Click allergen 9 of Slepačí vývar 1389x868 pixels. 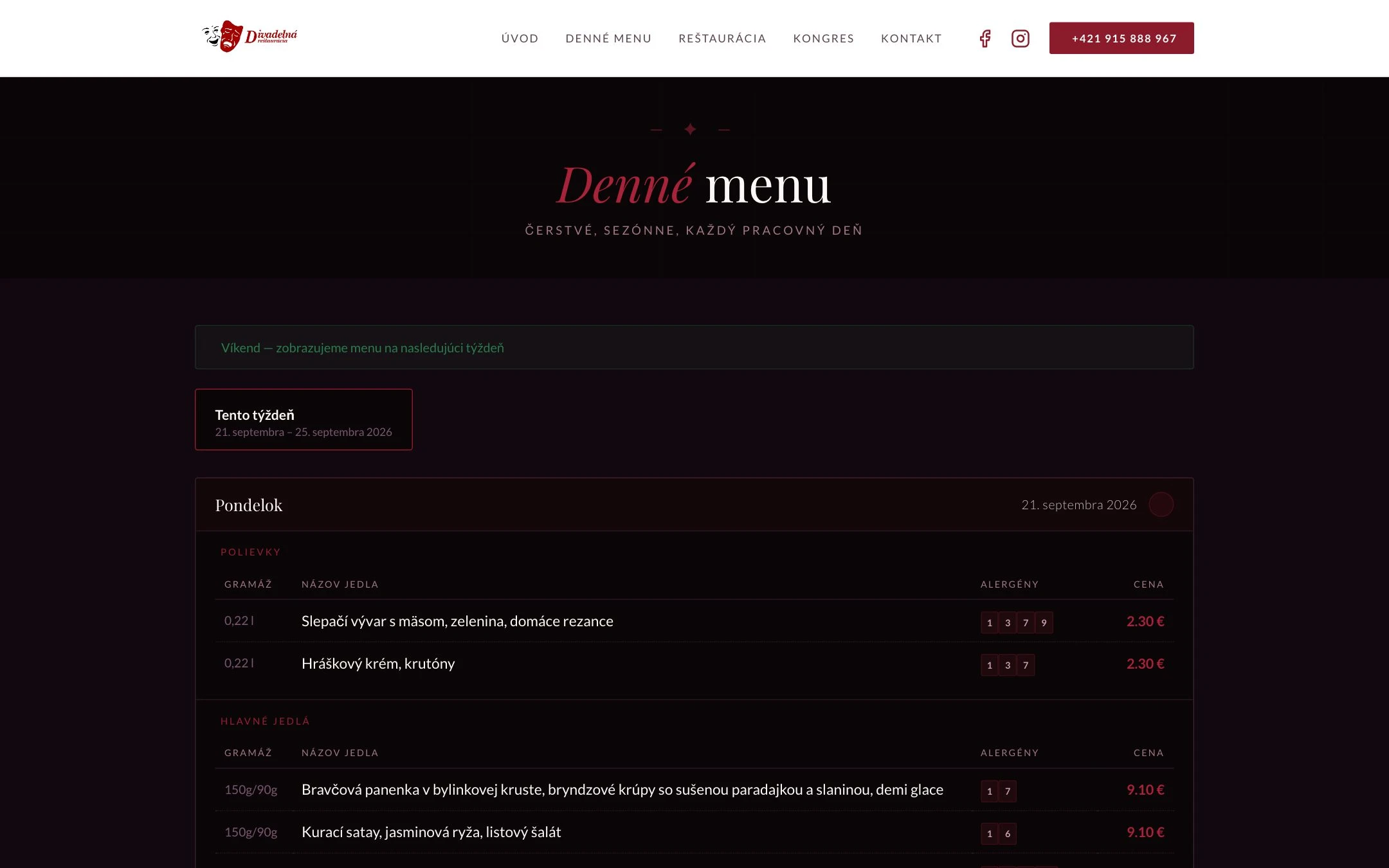[x=1044, y=622]
